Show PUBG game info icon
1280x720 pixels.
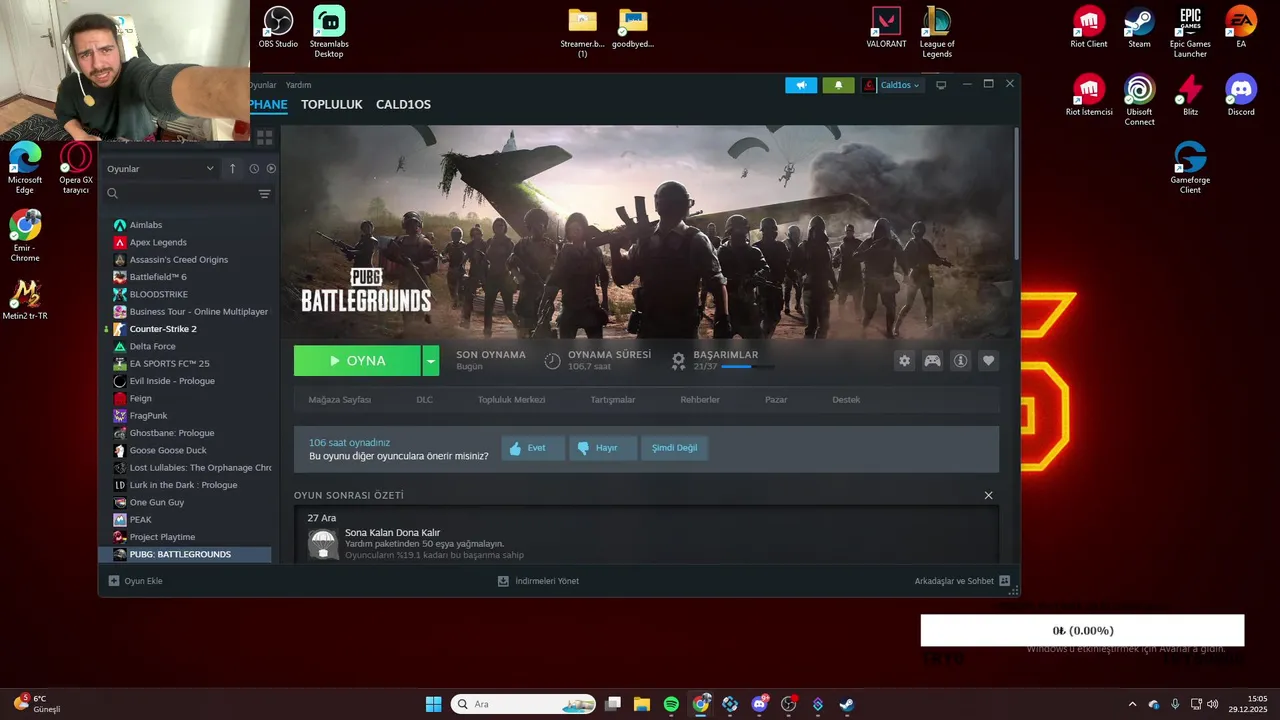(960, 361)
